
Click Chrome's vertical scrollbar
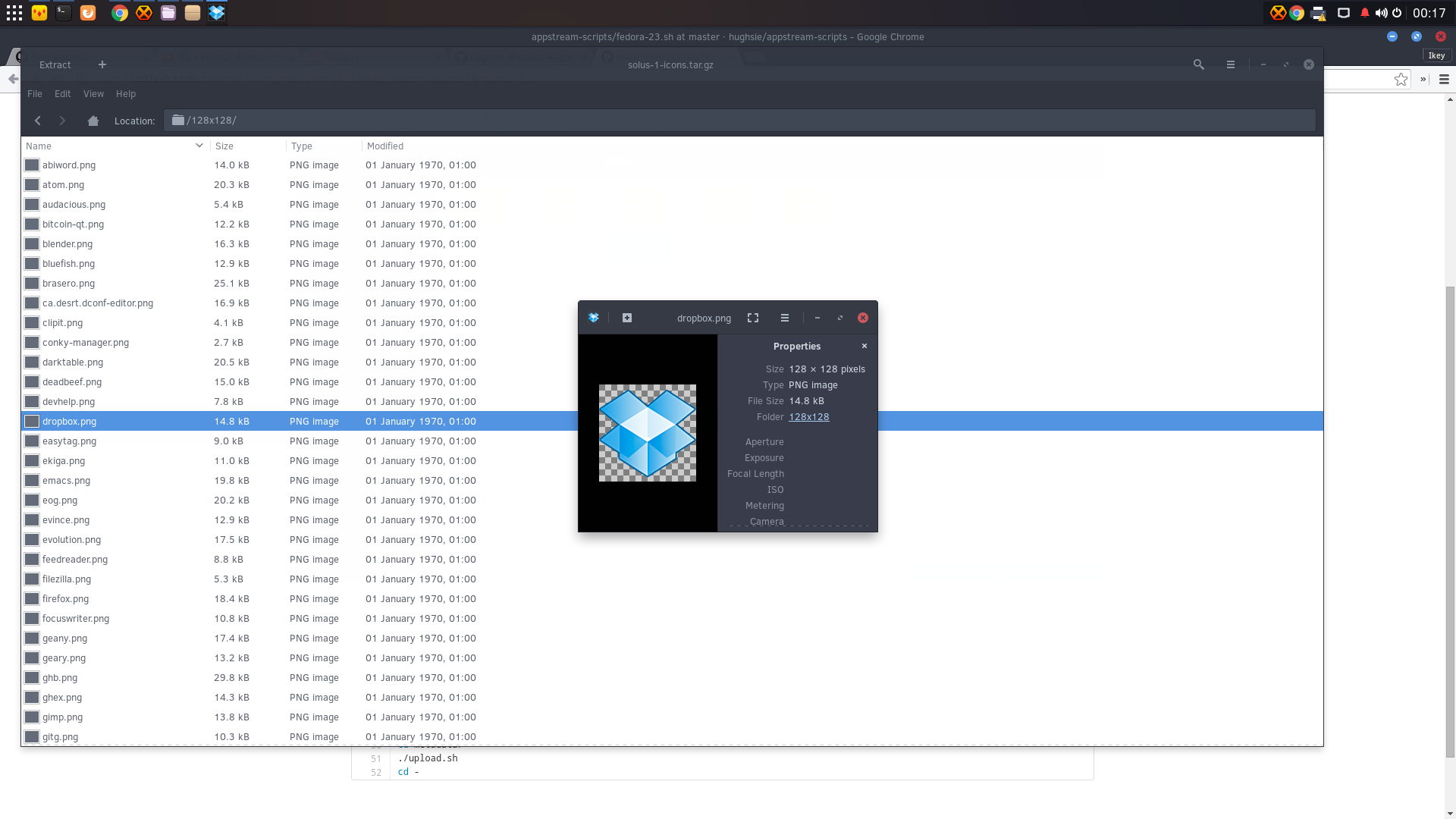[1451, 521]
